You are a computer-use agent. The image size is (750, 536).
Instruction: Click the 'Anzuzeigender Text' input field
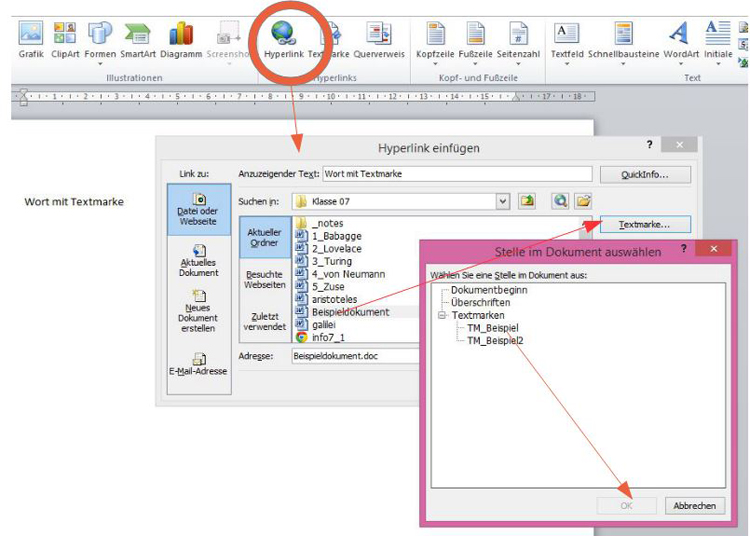tap(456, 174)
